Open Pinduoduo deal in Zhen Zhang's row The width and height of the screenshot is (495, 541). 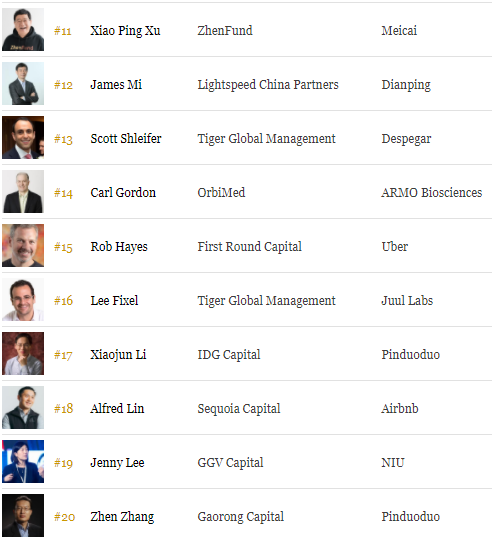point(410,517)
